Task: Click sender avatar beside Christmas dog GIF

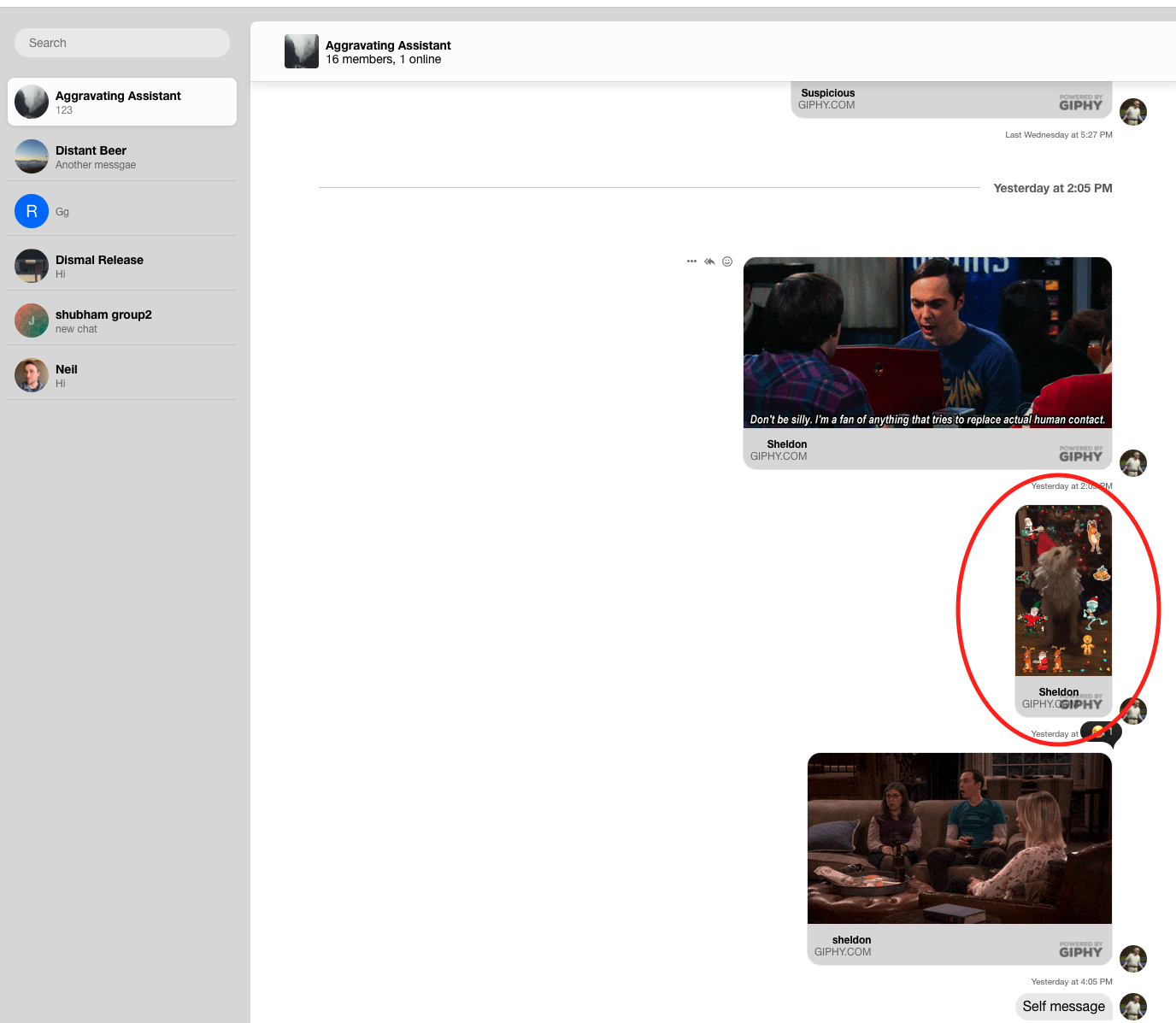Action: click(1133, 711)
